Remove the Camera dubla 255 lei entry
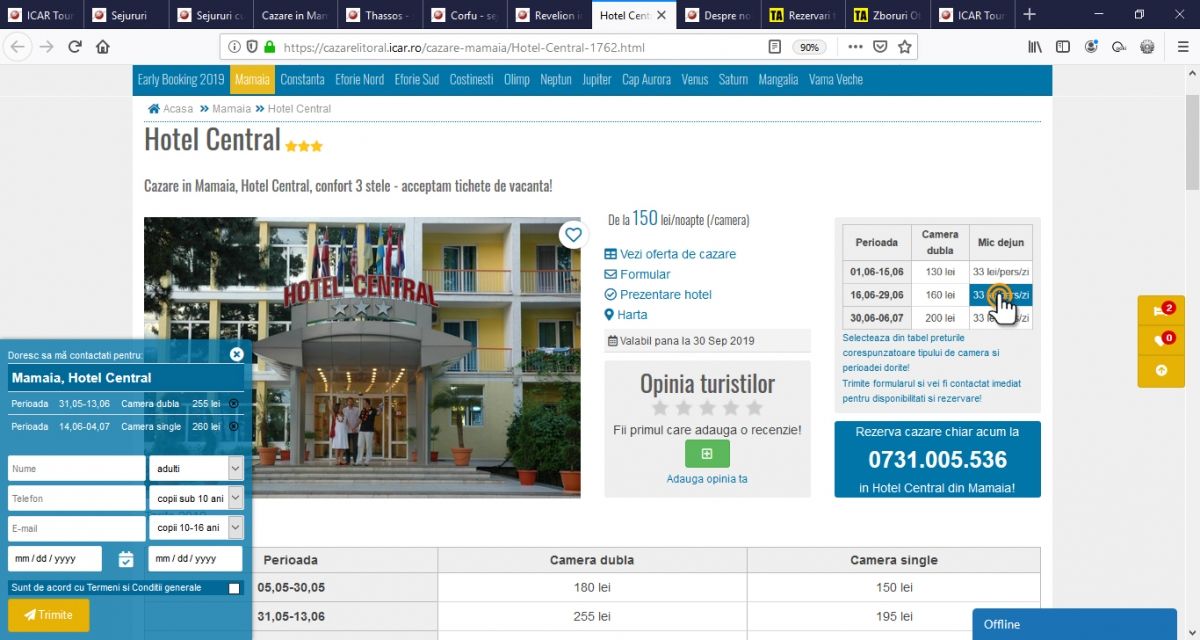This screenshot has height=640, width=1200. pyautogui.click(x=233, y=404)
